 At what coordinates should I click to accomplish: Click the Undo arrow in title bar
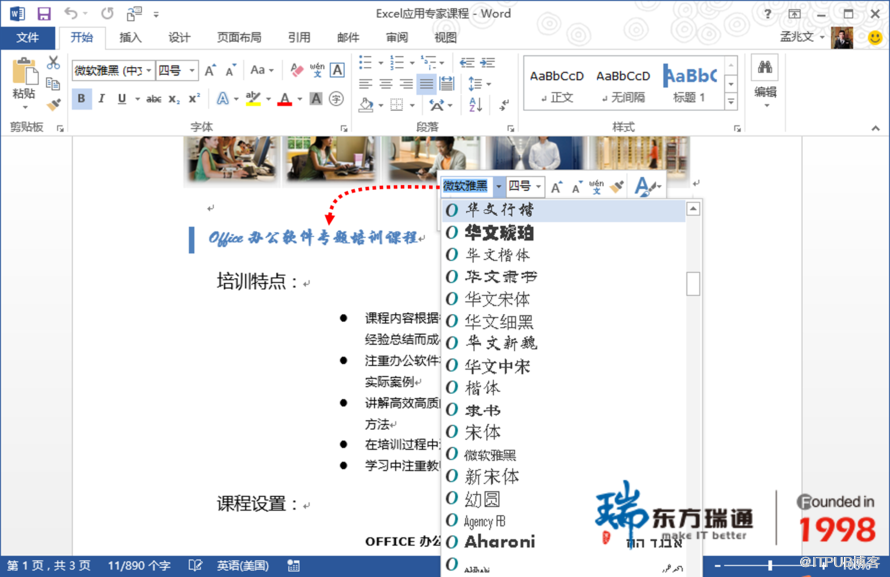71,13
